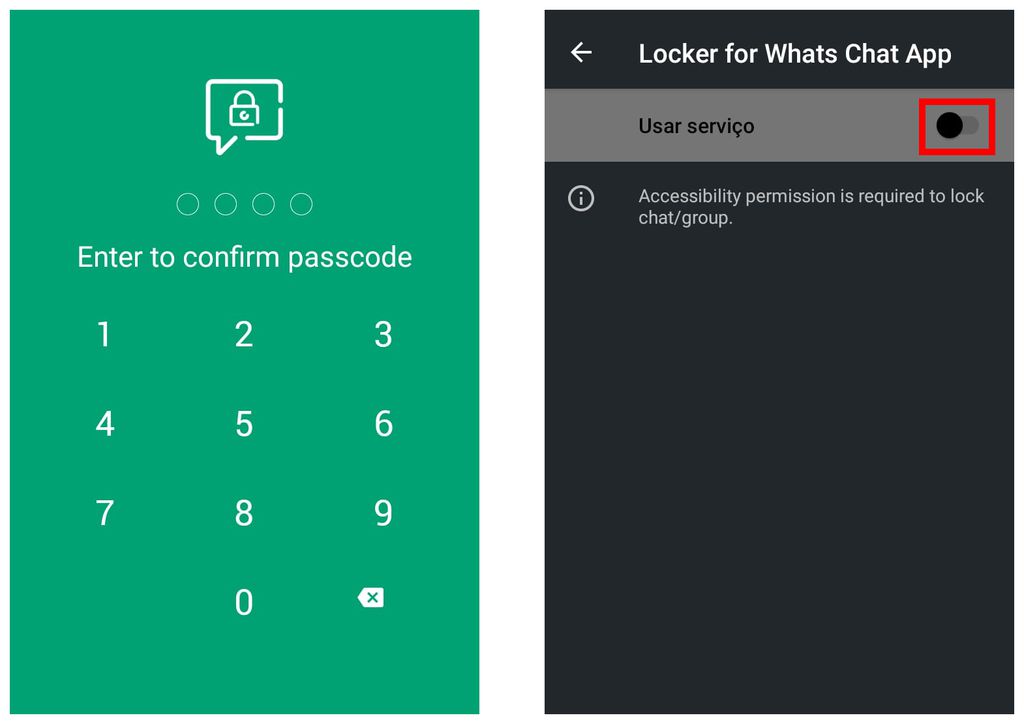Go back using the arrow in Locker header

tap(581, 52)
